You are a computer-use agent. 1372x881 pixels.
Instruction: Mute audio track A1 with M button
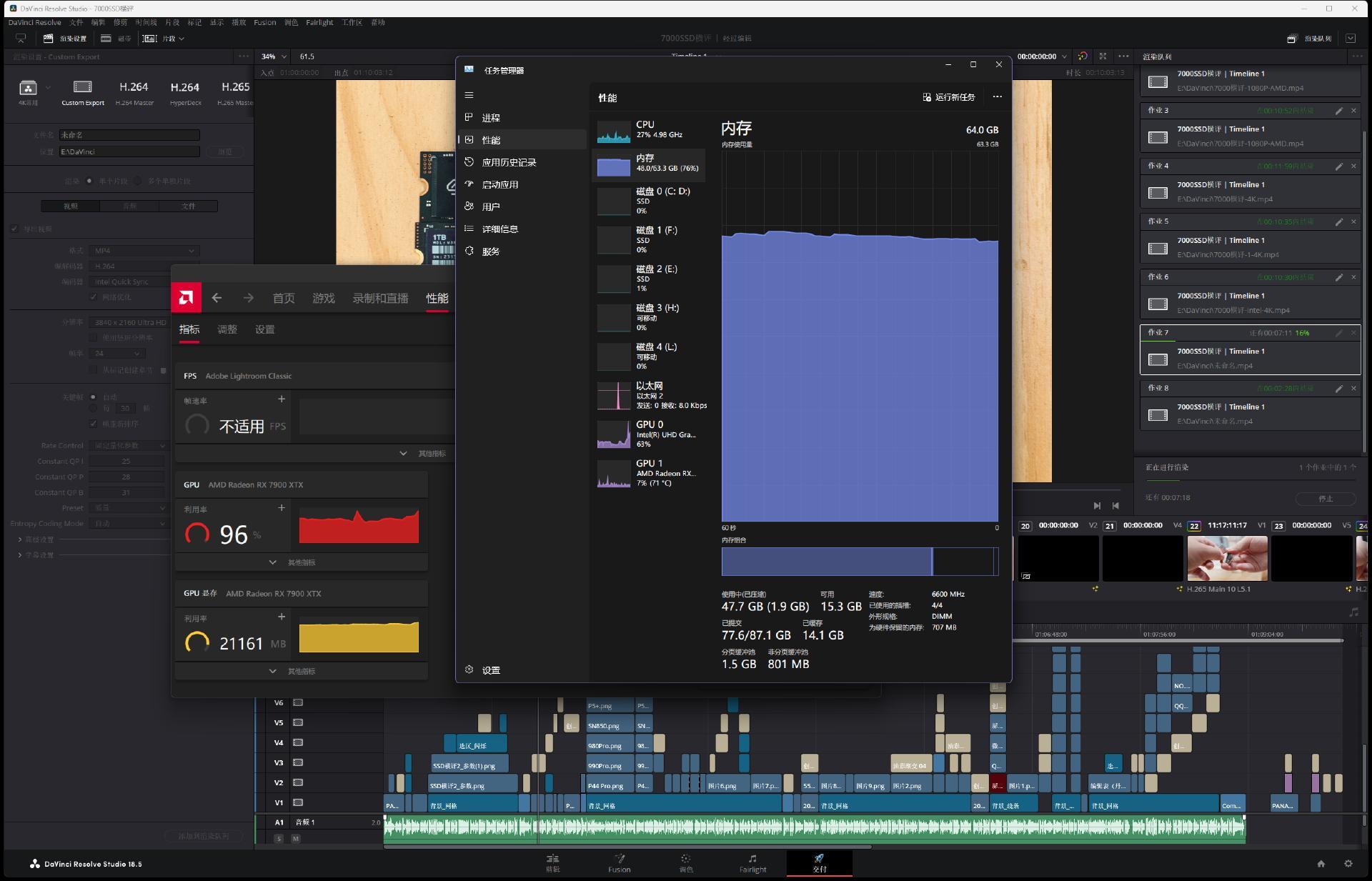click(295, 838)
